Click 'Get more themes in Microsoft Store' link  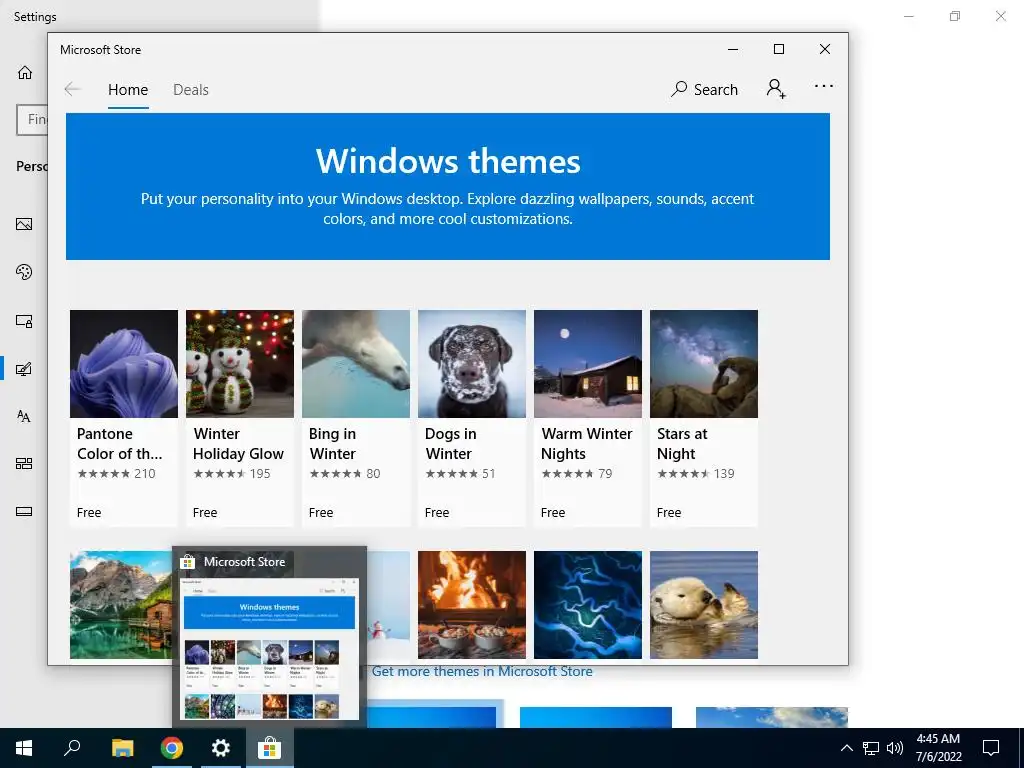[482, 671]
